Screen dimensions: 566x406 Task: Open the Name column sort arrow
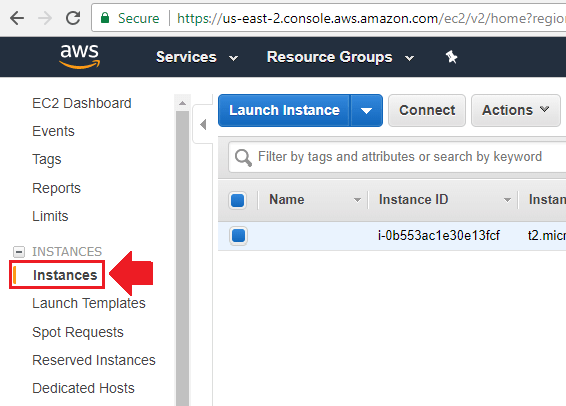(357, 200)
